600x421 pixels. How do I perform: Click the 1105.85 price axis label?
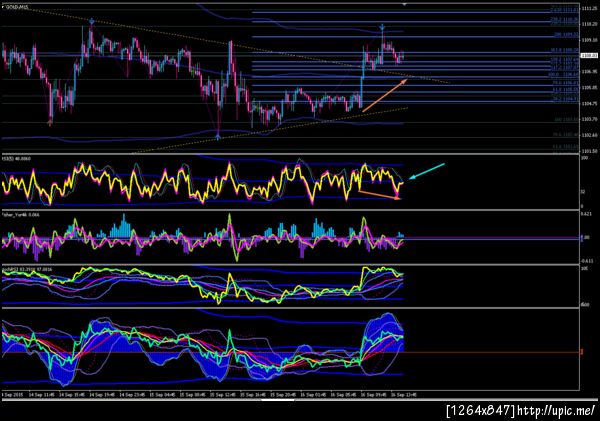coord(589,88)
